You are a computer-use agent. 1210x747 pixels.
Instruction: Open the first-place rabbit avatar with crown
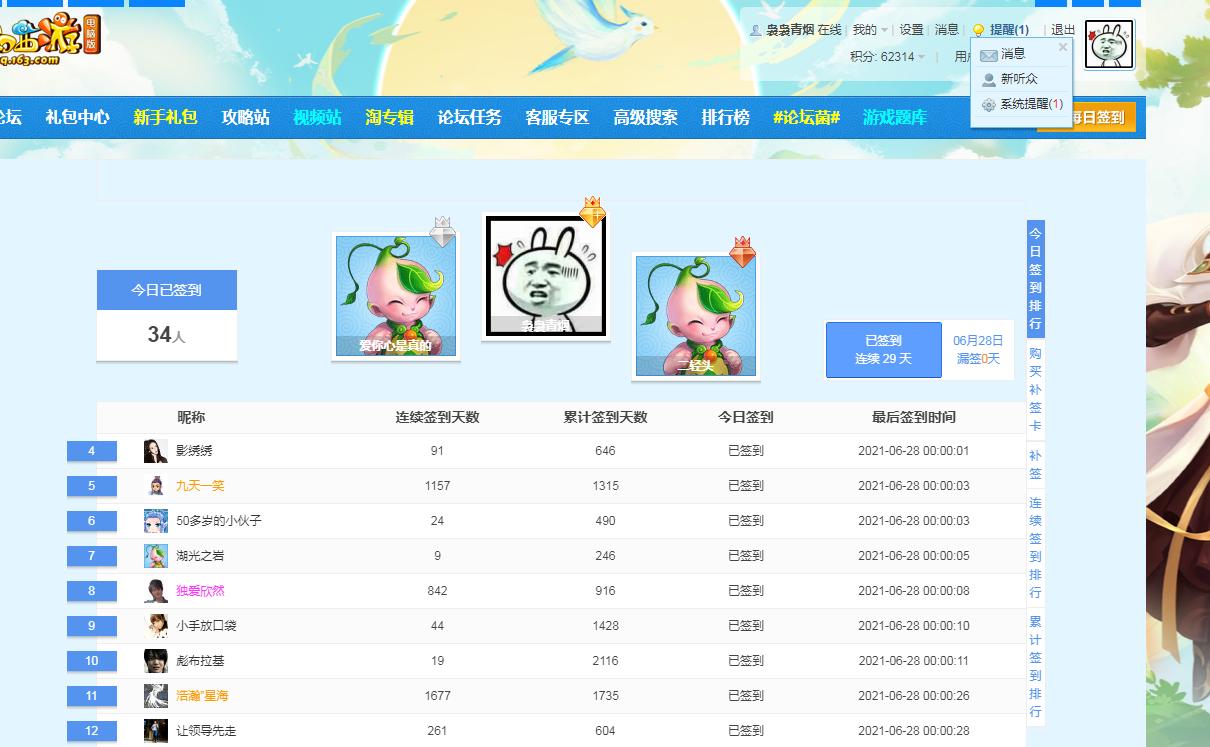(546, 276)
